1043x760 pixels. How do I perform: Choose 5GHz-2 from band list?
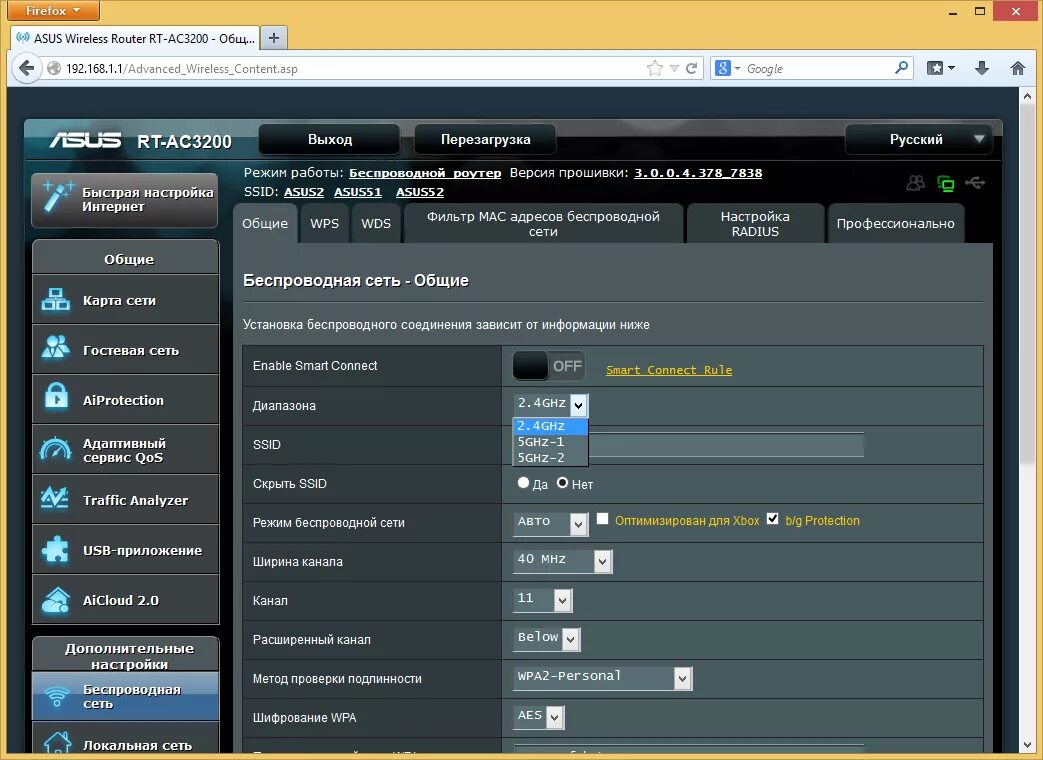point(550,458)
